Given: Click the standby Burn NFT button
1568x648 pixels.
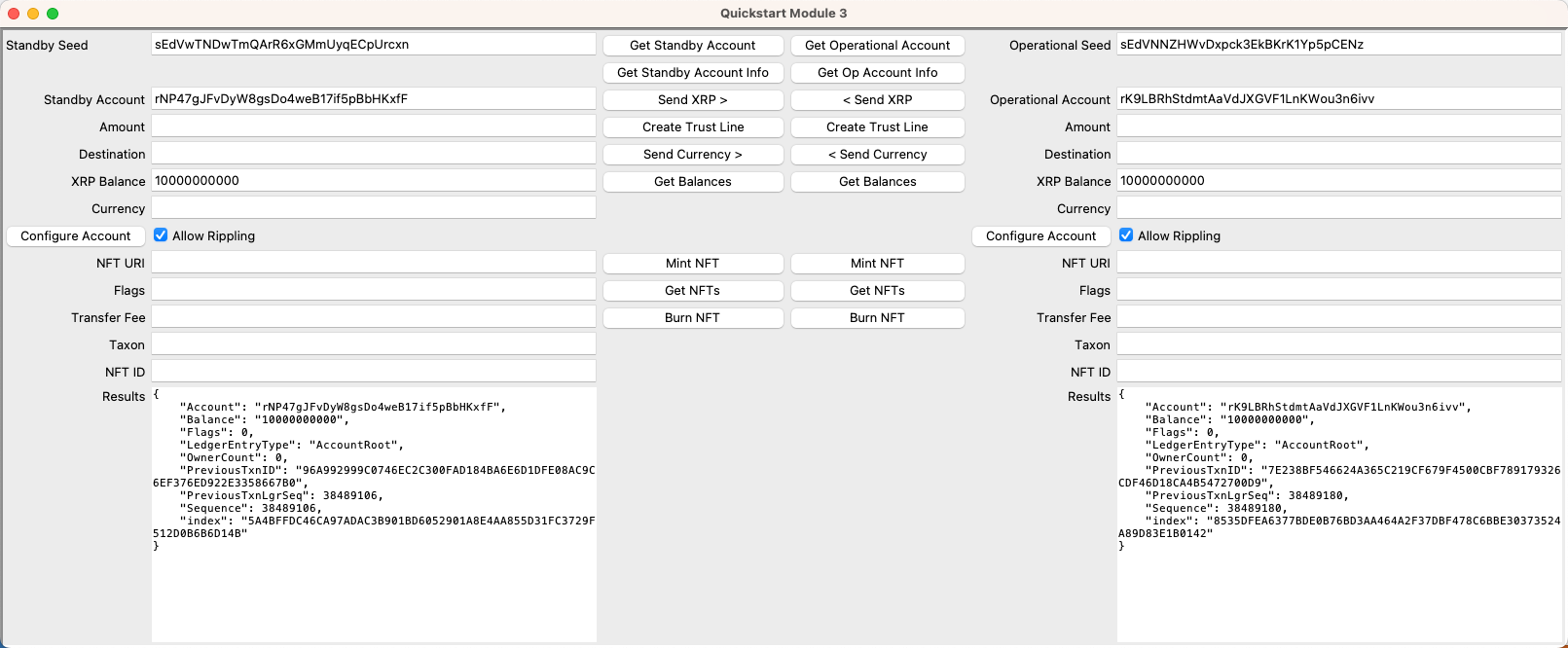Looking at the screenshot, I should [x=692, y=318].
